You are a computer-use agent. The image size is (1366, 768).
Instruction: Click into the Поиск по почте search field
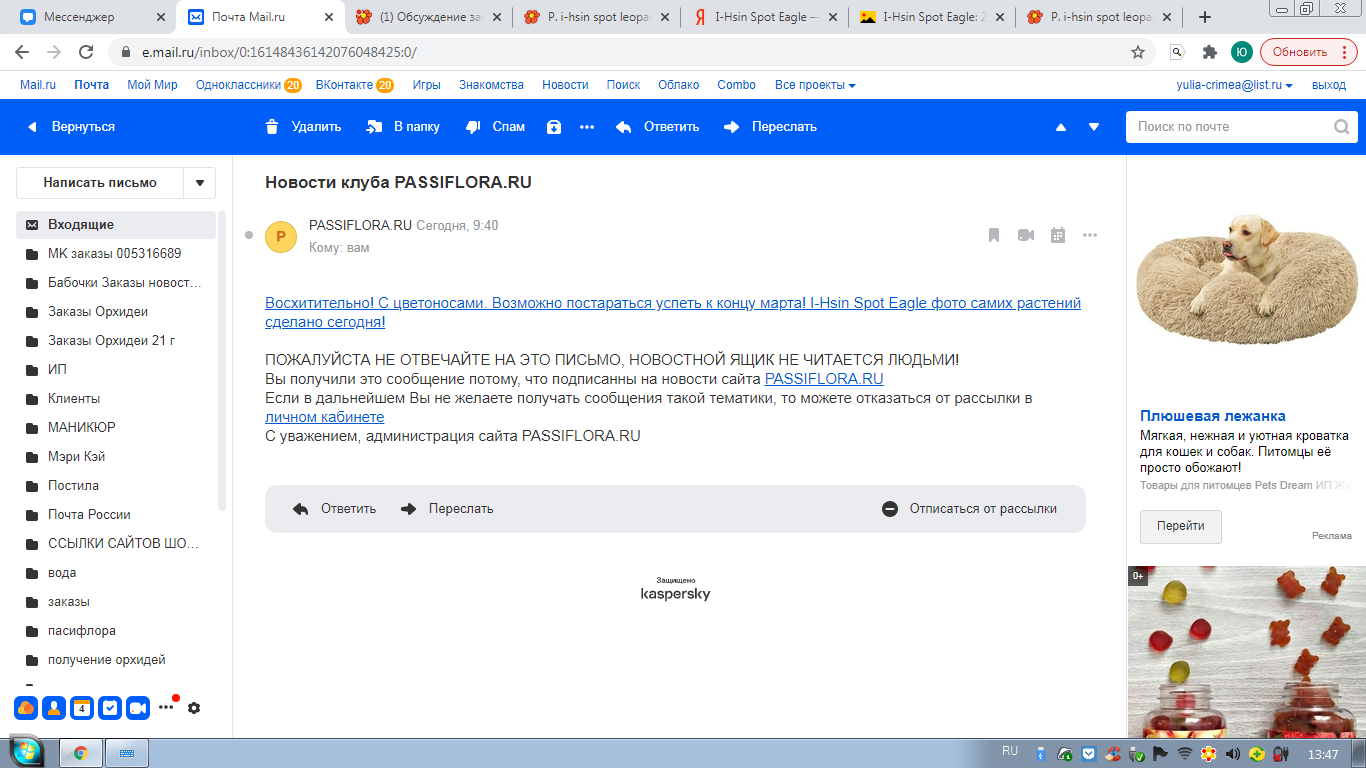[1230, 127]
